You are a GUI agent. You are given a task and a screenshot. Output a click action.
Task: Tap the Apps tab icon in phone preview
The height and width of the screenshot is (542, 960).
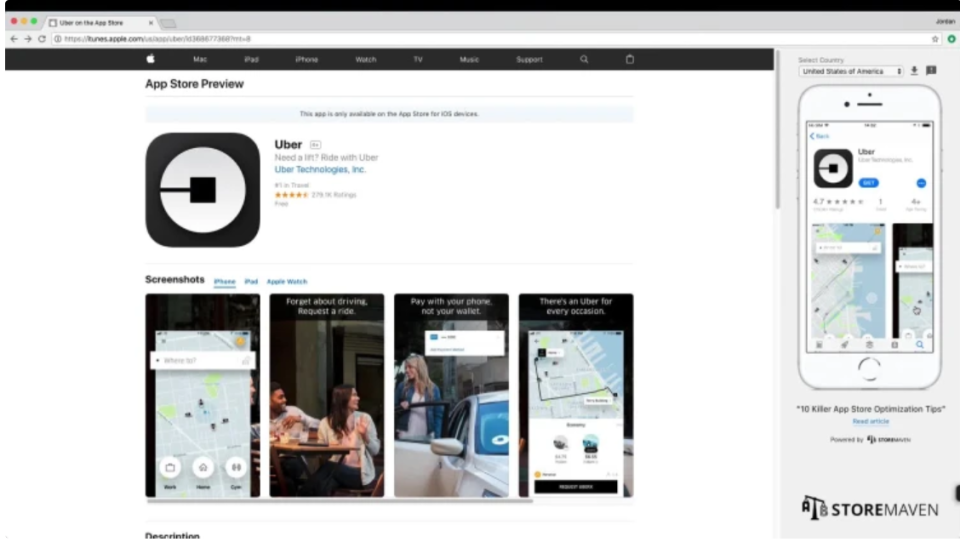(869, 345)
